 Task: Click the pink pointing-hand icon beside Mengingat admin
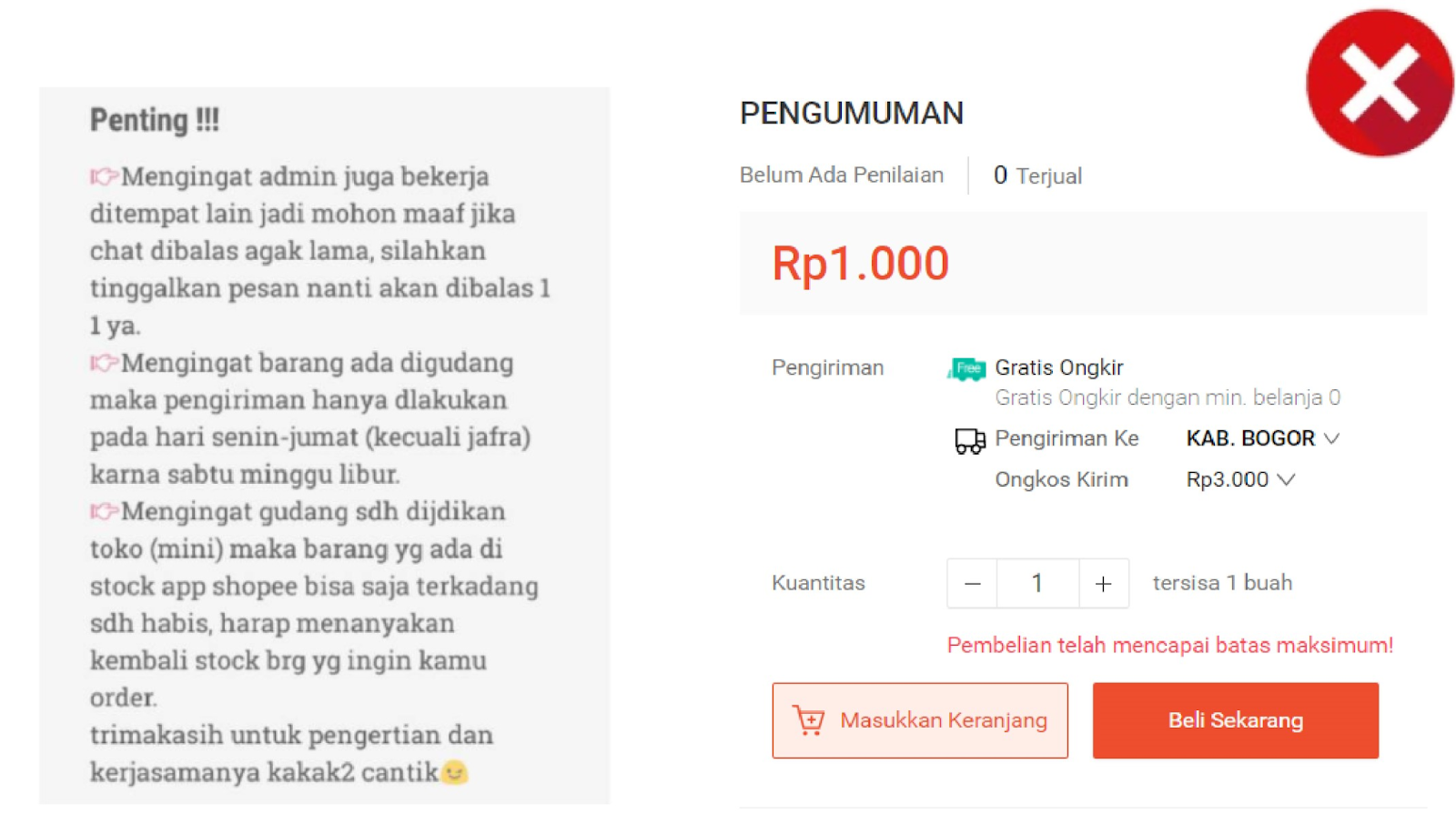103,176
